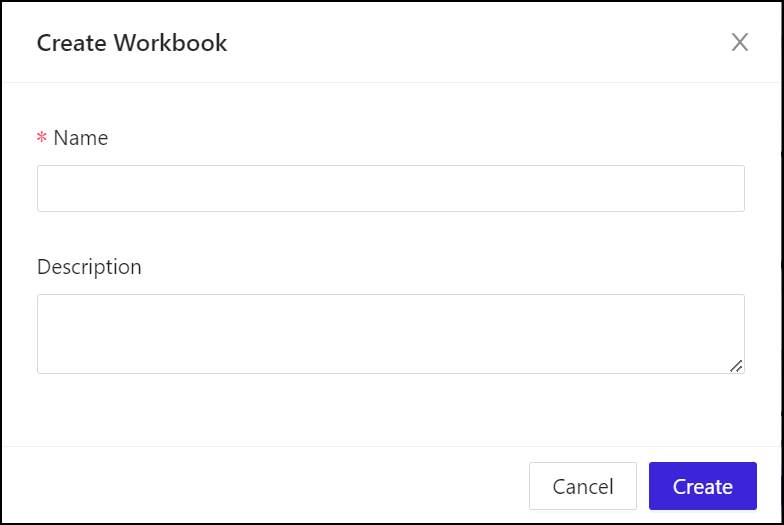
Task: Click the Name field label
Action: [x=80, y=138]
